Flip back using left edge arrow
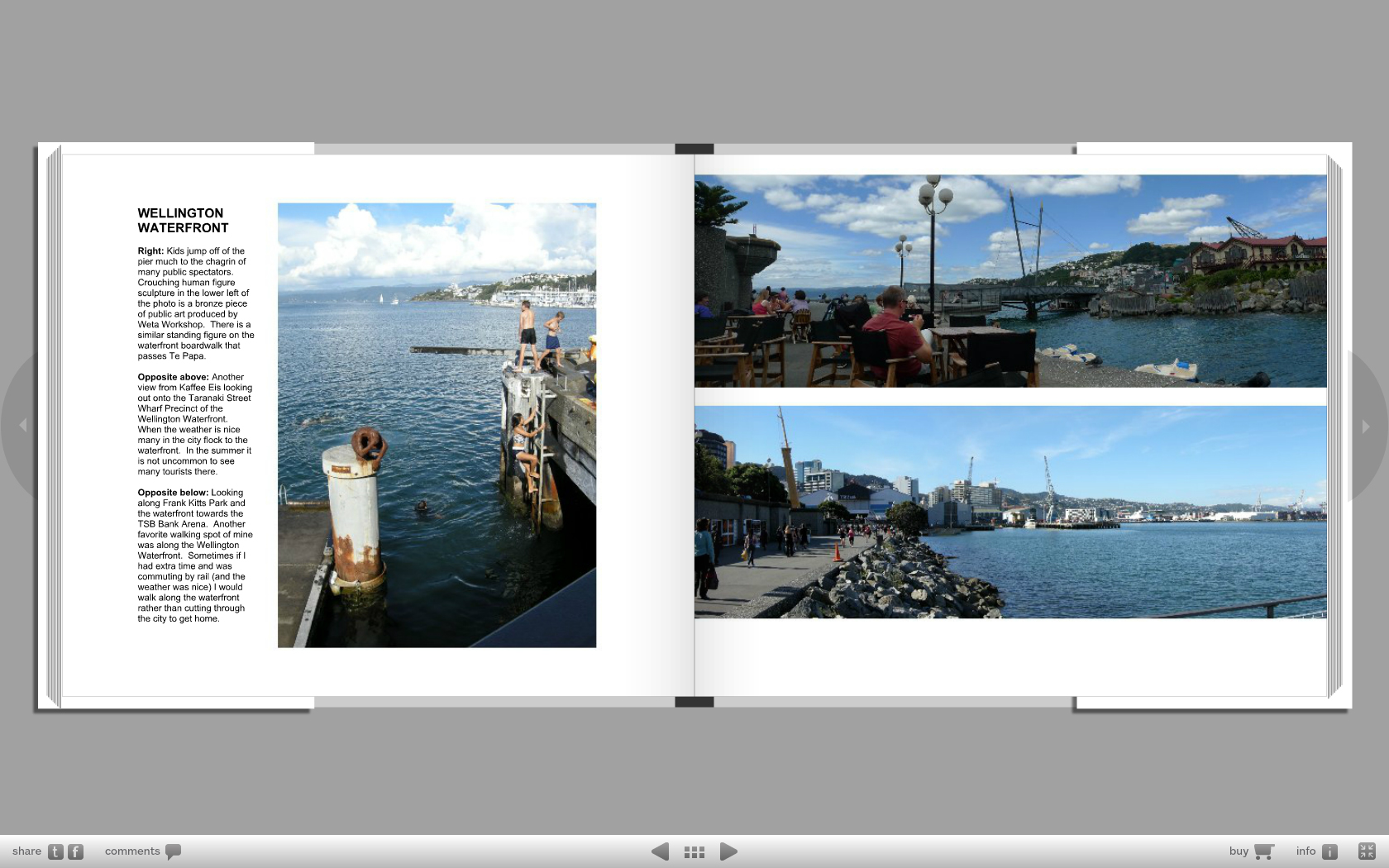The width and height of the screenshot is (1389, 868). pos(23,425)
